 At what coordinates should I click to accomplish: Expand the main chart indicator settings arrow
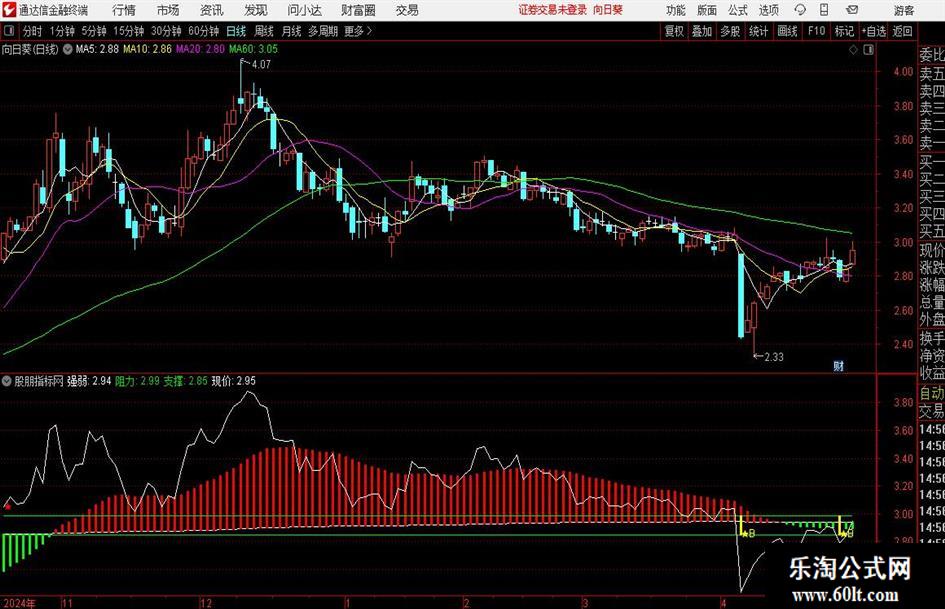(x=67, y=49)
